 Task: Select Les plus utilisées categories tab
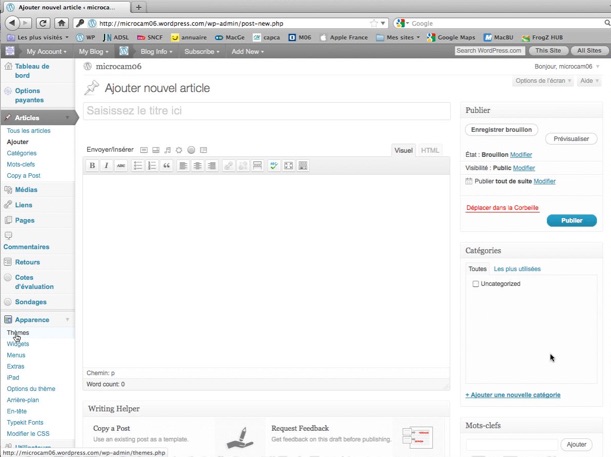(x=517, y=269)
